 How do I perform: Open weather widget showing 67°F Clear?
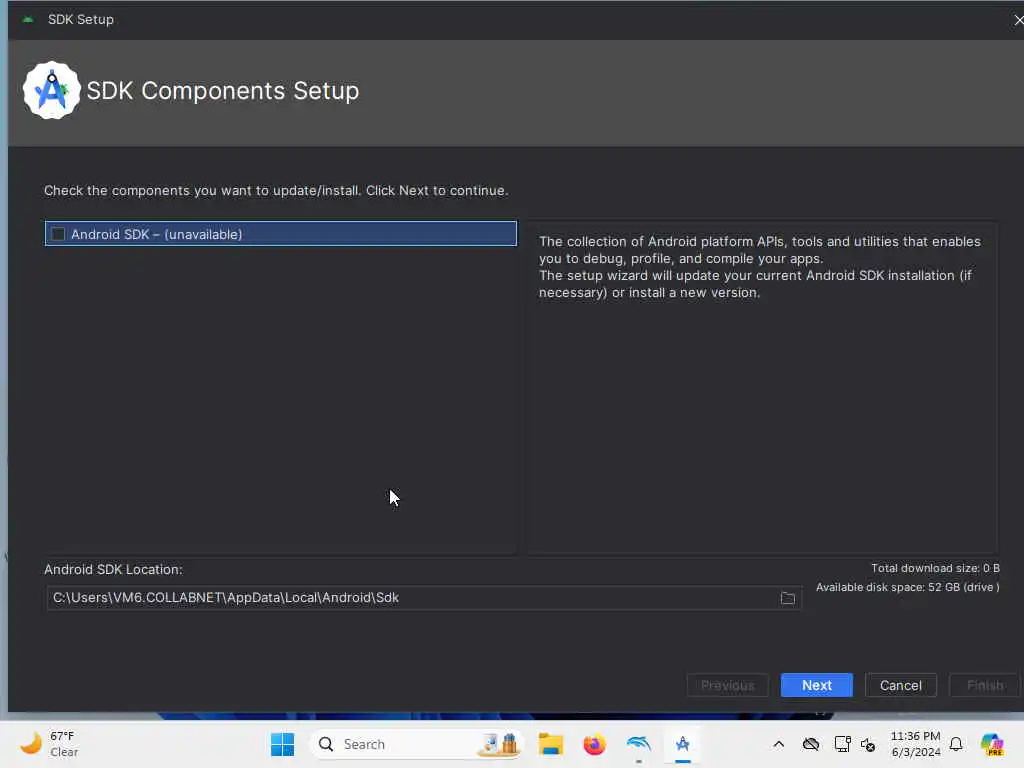[x=50, y=744]
